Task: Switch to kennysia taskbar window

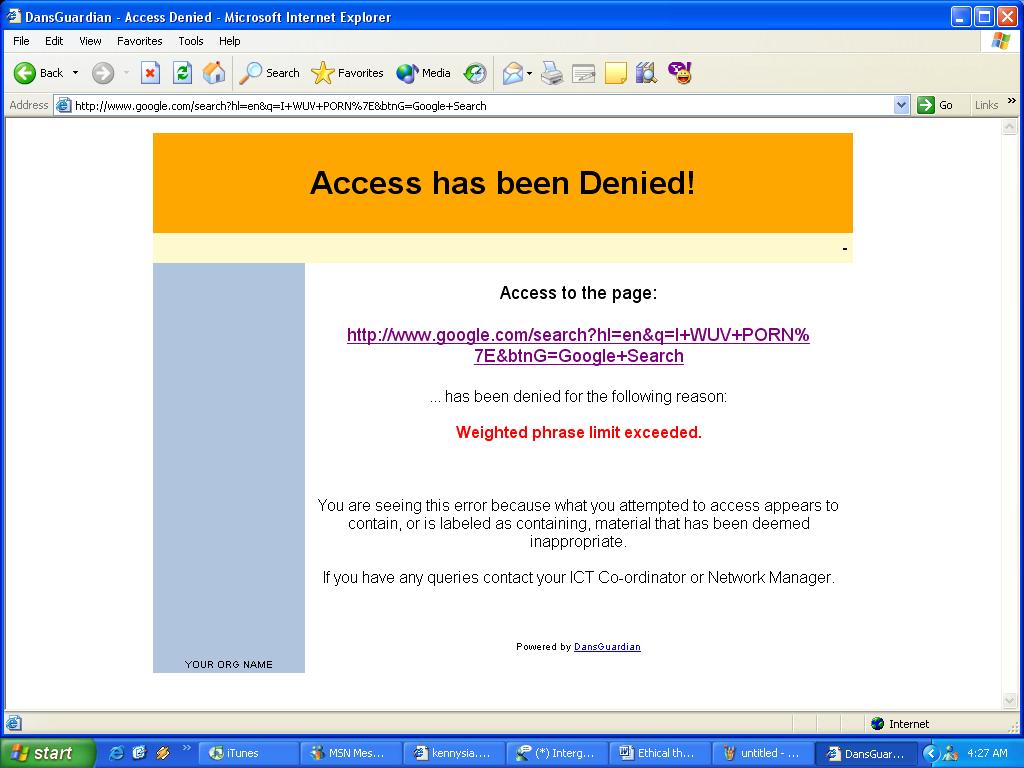Action: (453, 753)
